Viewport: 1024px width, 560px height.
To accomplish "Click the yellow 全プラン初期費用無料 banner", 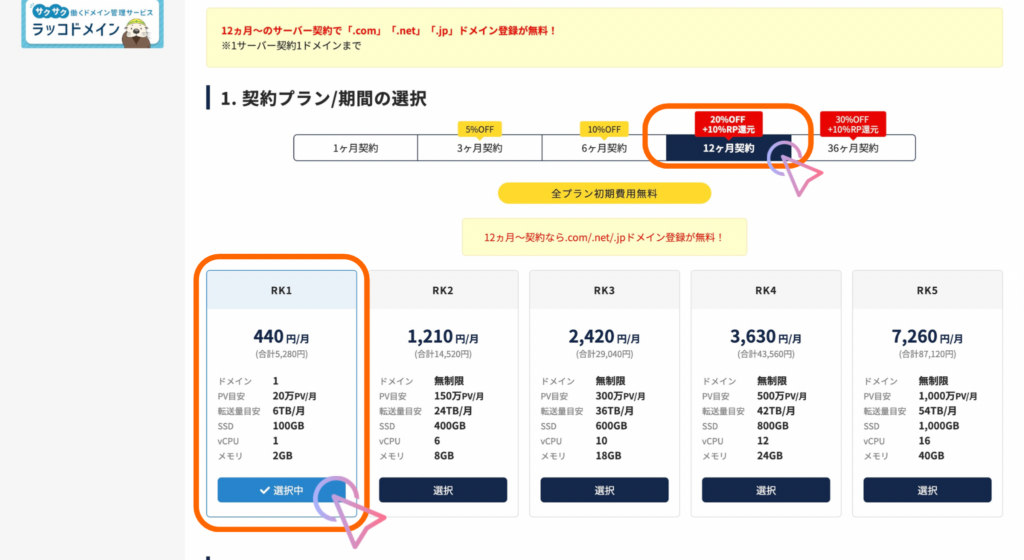I will coord(604,193).
